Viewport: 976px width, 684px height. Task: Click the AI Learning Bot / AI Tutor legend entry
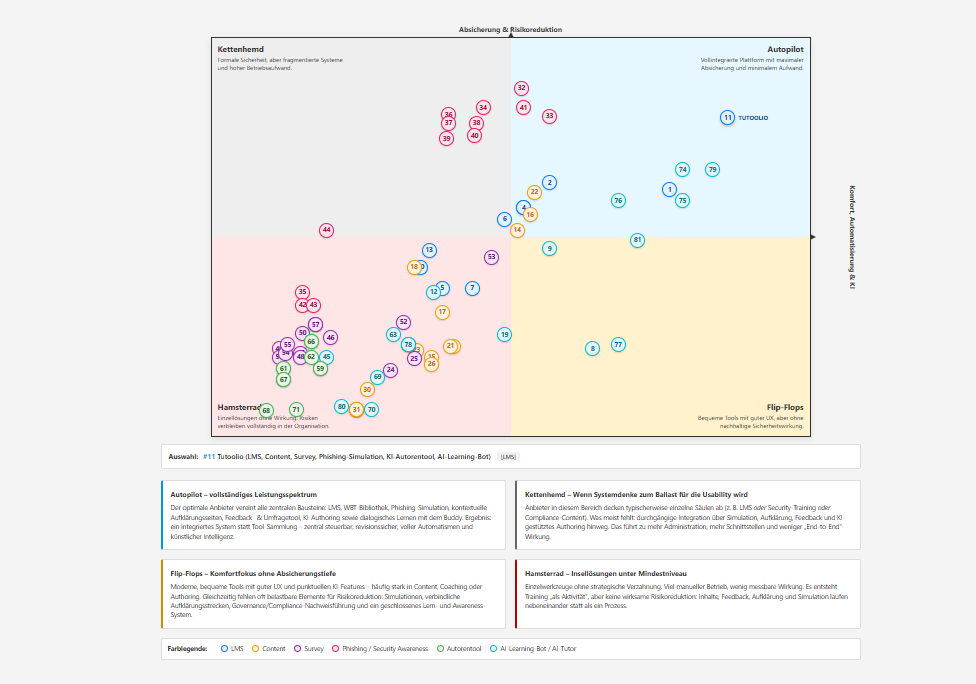[533, 649]
